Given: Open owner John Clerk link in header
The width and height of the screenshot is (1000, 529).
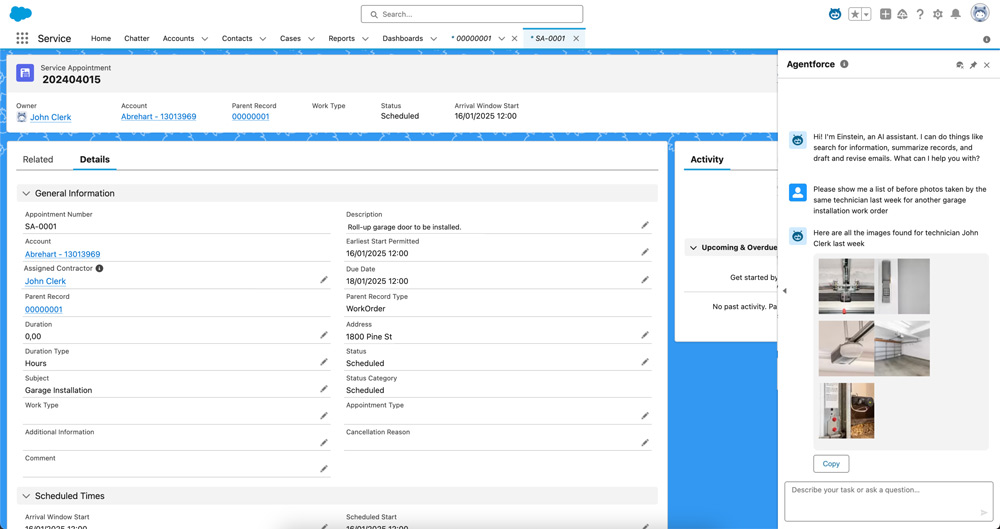Looking at the screenshot, I should tap(50, 117).
